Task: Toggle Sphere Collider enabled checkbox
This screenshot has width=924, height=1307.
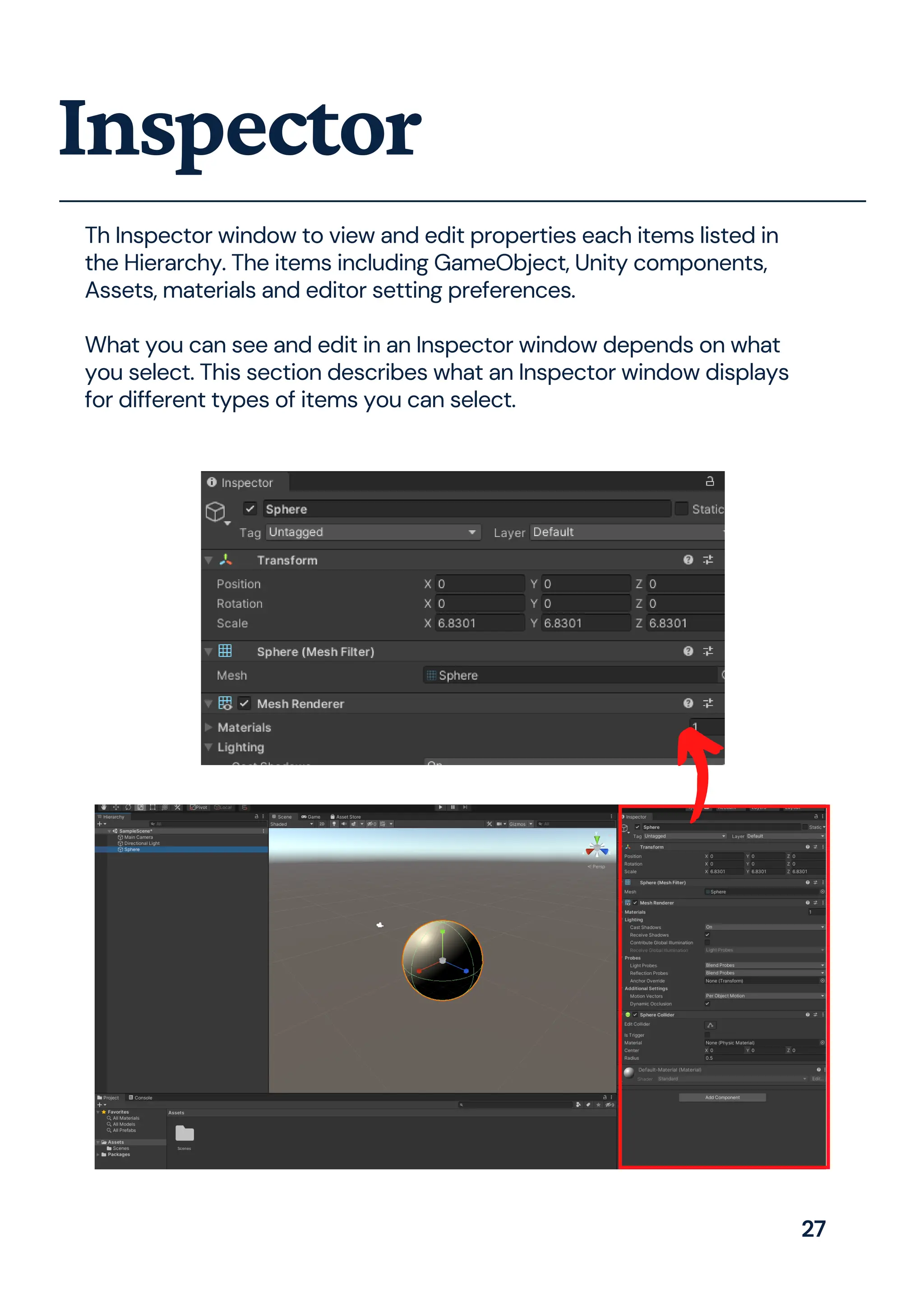Action: click(635, 1015)
